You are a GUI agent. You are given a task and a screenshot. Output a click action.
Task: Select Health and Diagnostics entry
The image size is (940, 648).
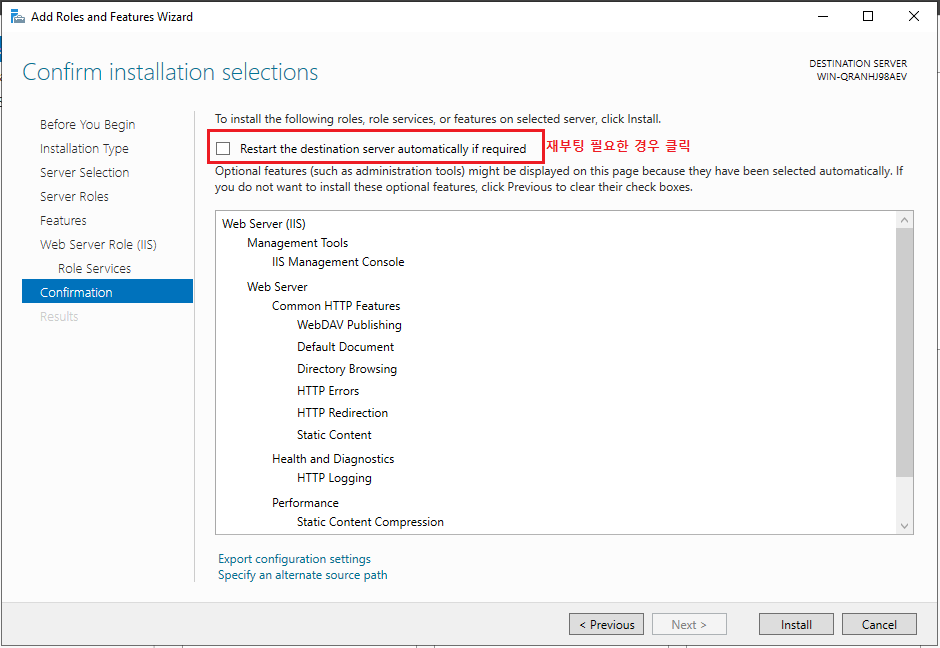[x=333, y=459]
